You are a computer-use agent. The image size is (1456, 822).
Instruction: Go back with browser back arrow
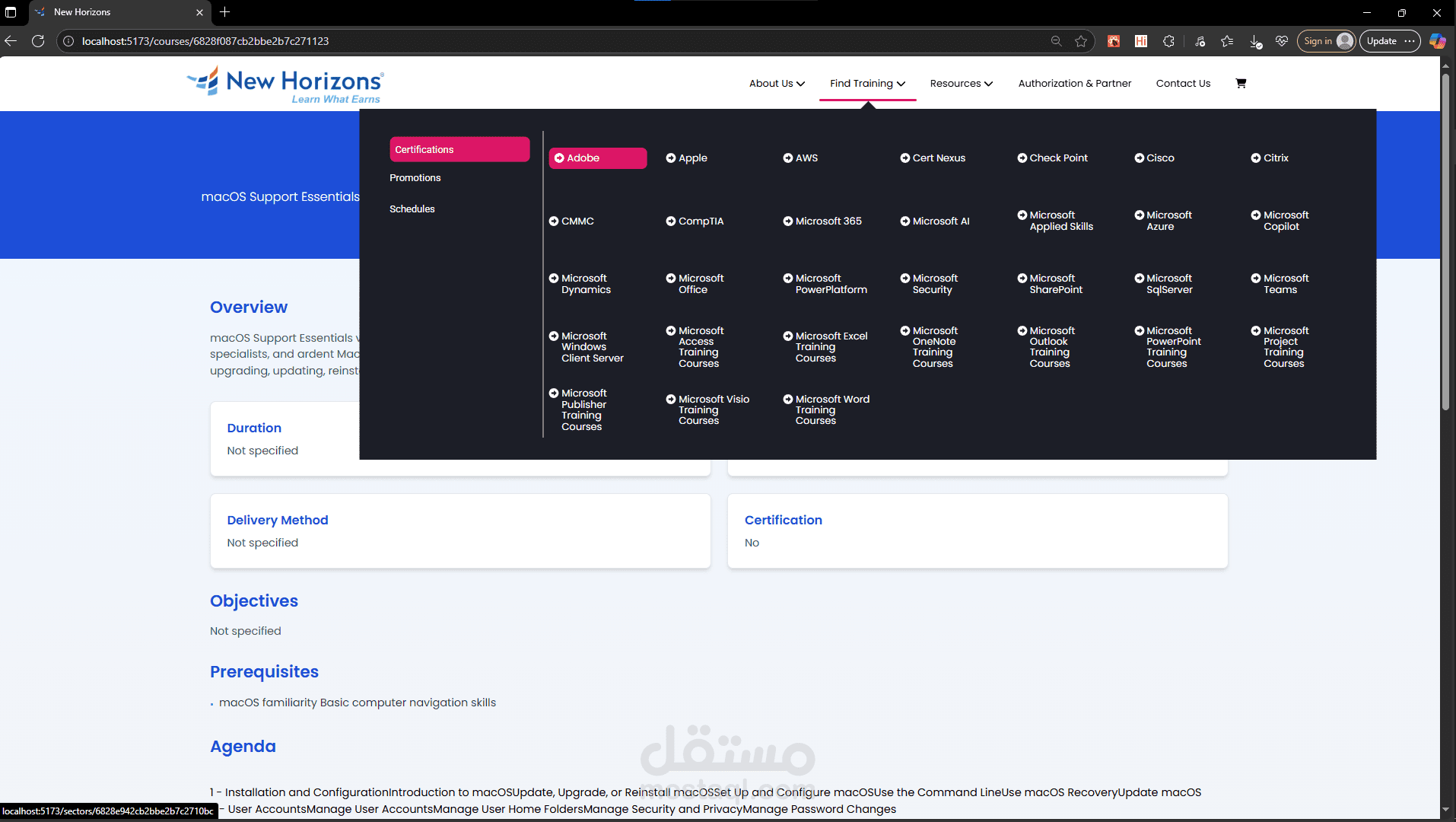(11, 41)
